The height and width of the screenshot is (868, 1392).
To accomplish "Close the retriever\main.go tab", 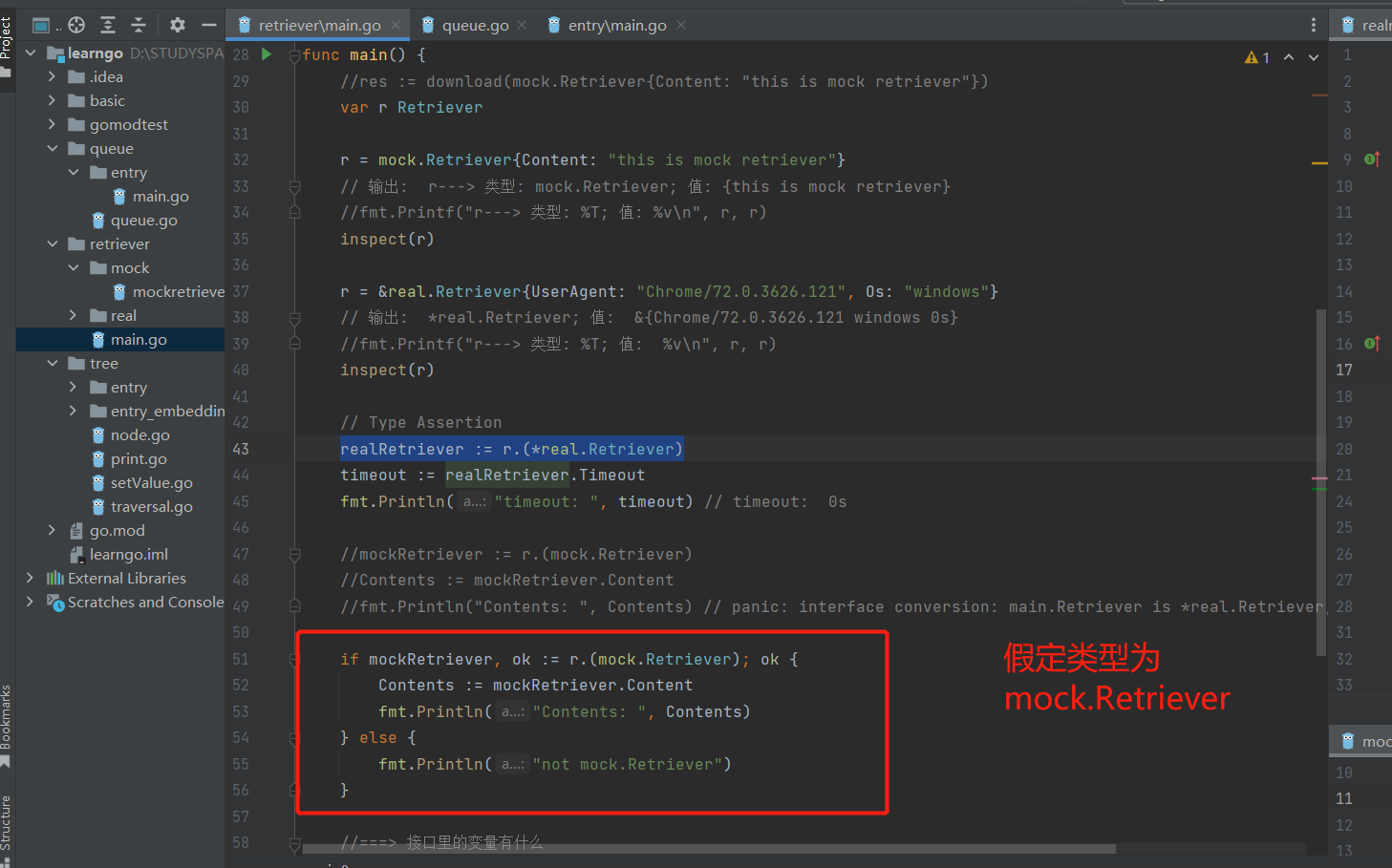I will pos(396,25).
